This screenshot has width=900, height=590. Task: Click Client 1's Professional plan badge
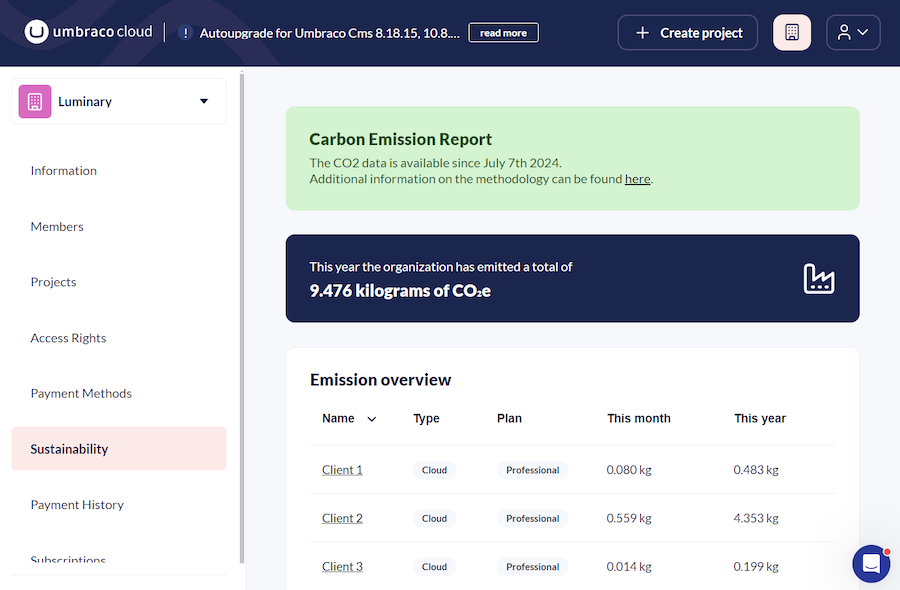click(x=532, y=470)
